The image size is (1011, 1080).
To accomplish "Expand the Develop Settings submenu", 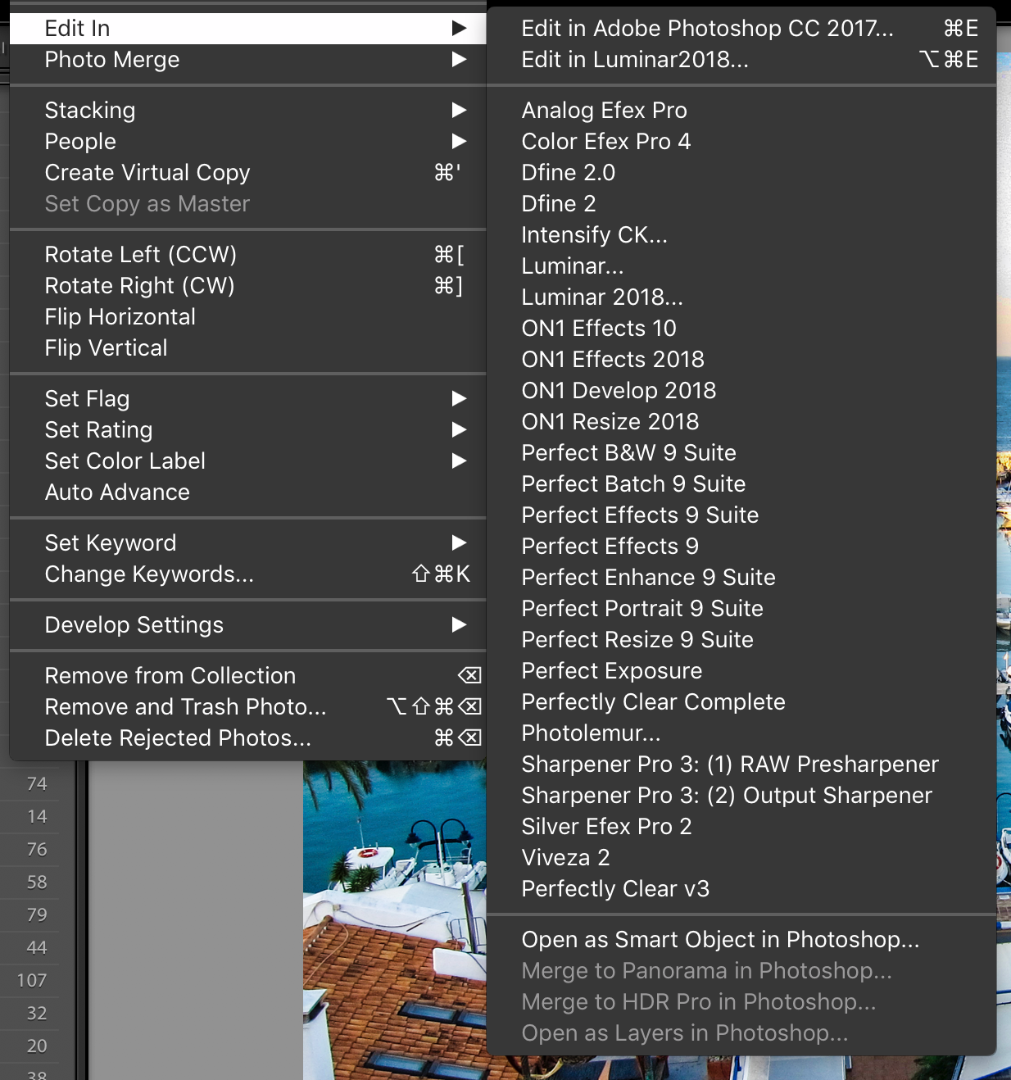I will (x=134, y=625).
